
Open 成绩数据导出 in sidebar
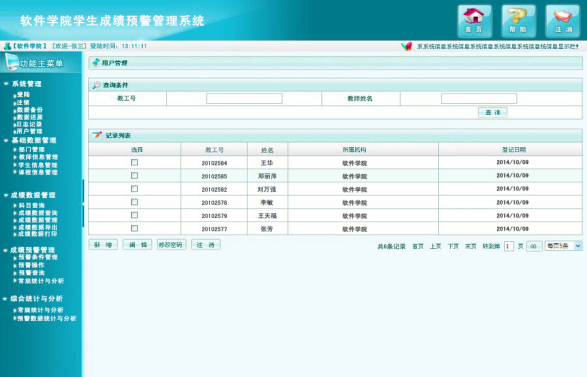38,227
